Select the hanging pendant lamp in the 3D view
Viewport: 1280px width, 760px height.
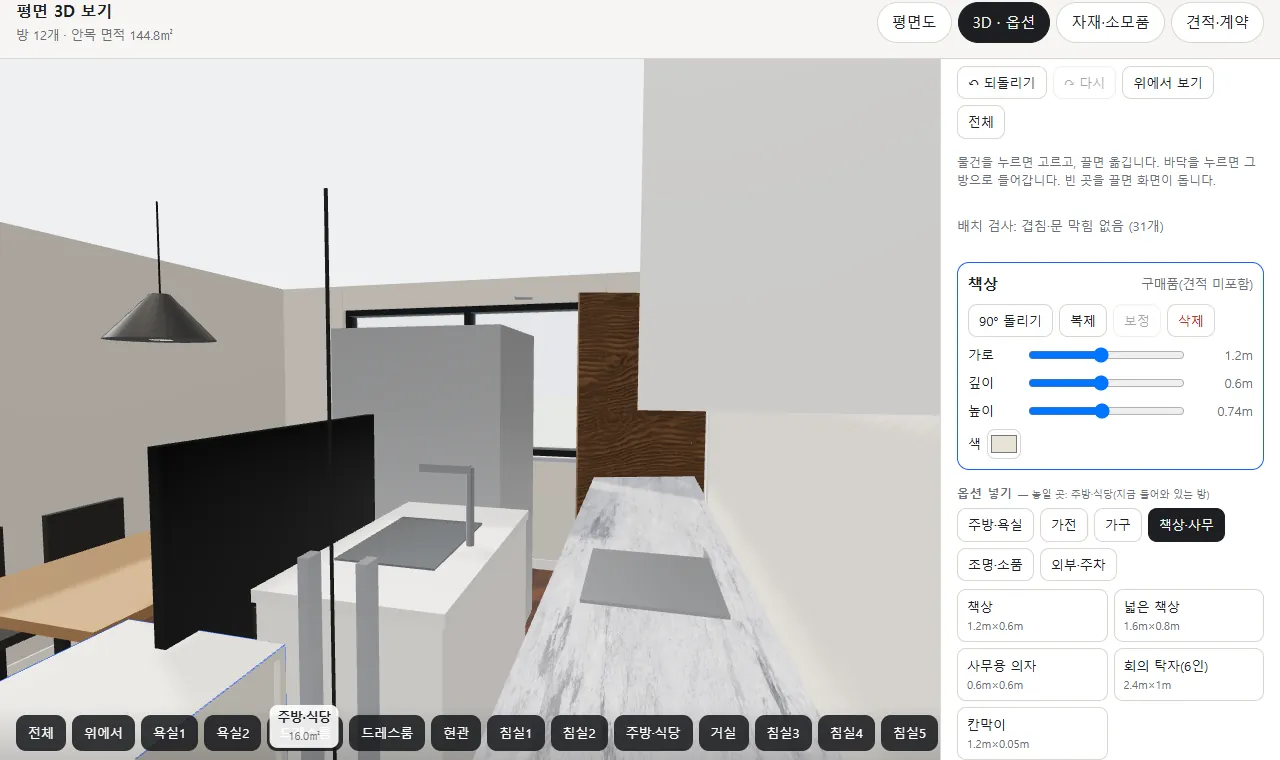tap(158, 316)
